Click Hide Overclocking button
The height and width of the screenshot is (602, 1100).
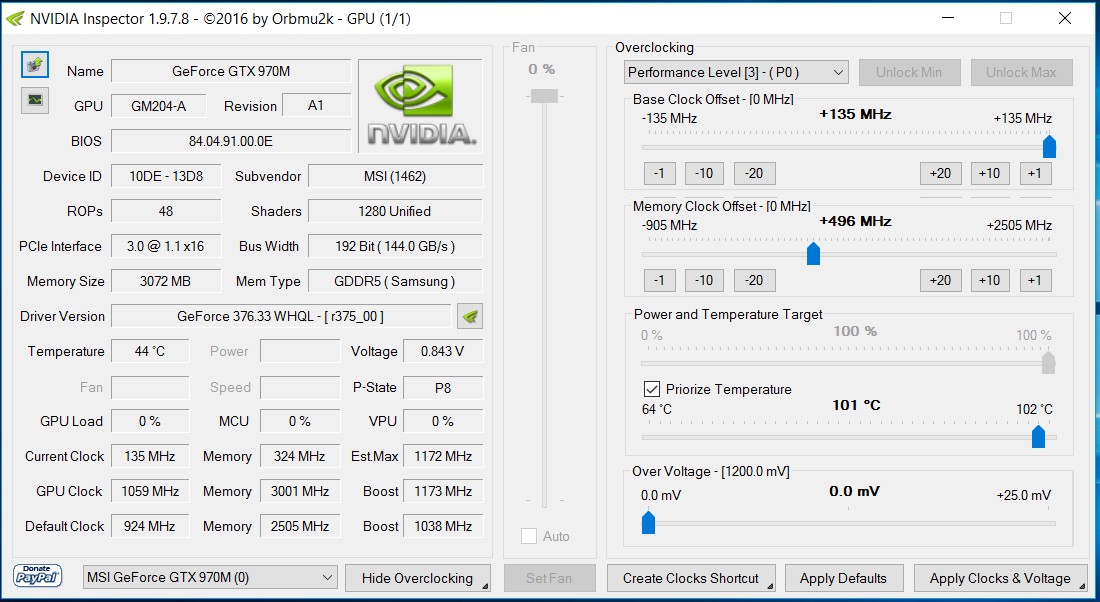[417, 578]
